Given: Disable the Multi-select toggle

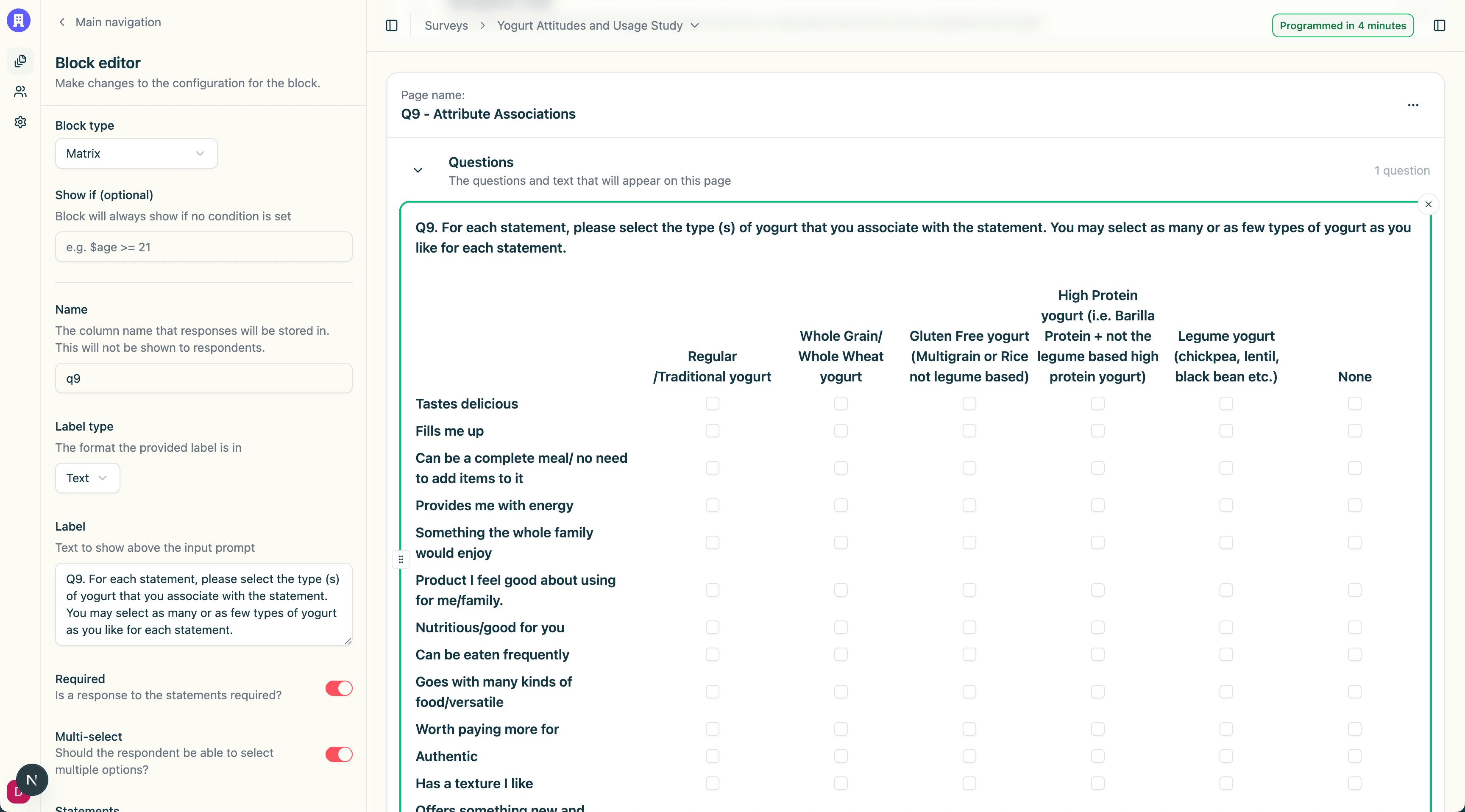Looking at the screenshot, I should click(x=338, y=754).
